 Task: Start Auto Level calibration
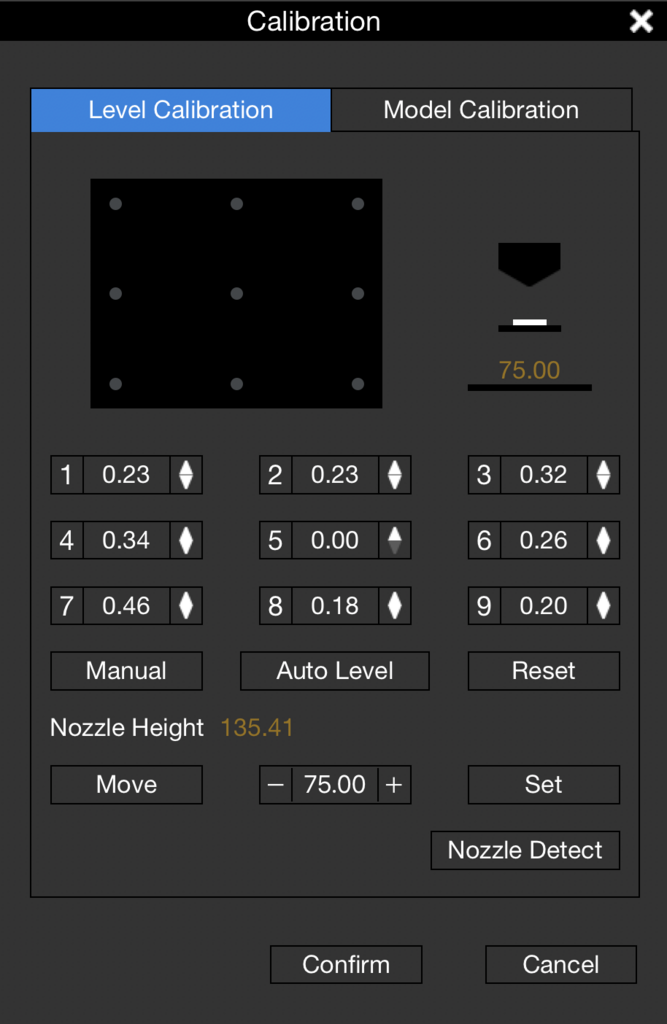tap(334, 671)
